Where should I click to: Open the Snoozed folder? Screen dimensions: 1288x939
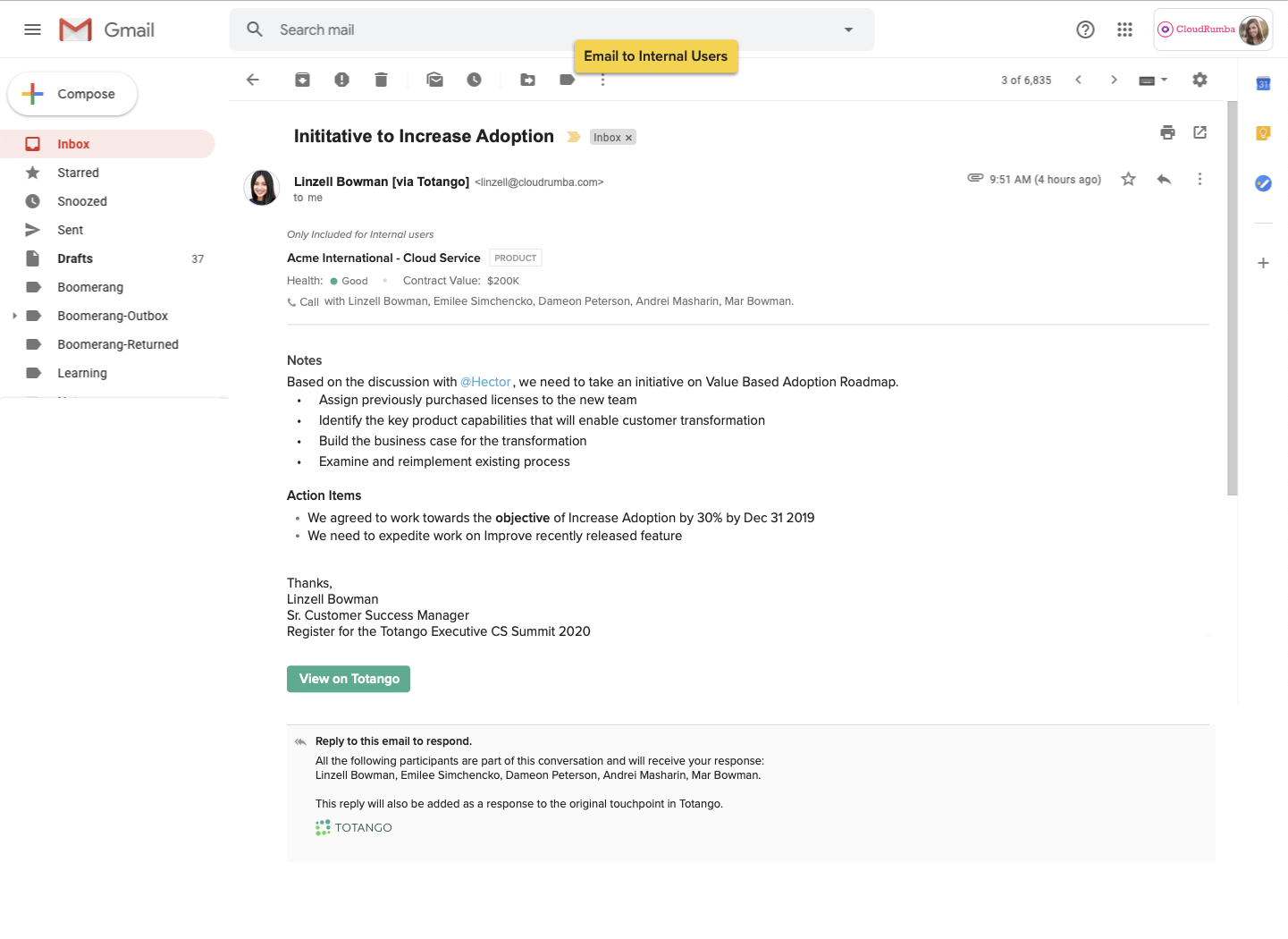[x=107, y=201]
